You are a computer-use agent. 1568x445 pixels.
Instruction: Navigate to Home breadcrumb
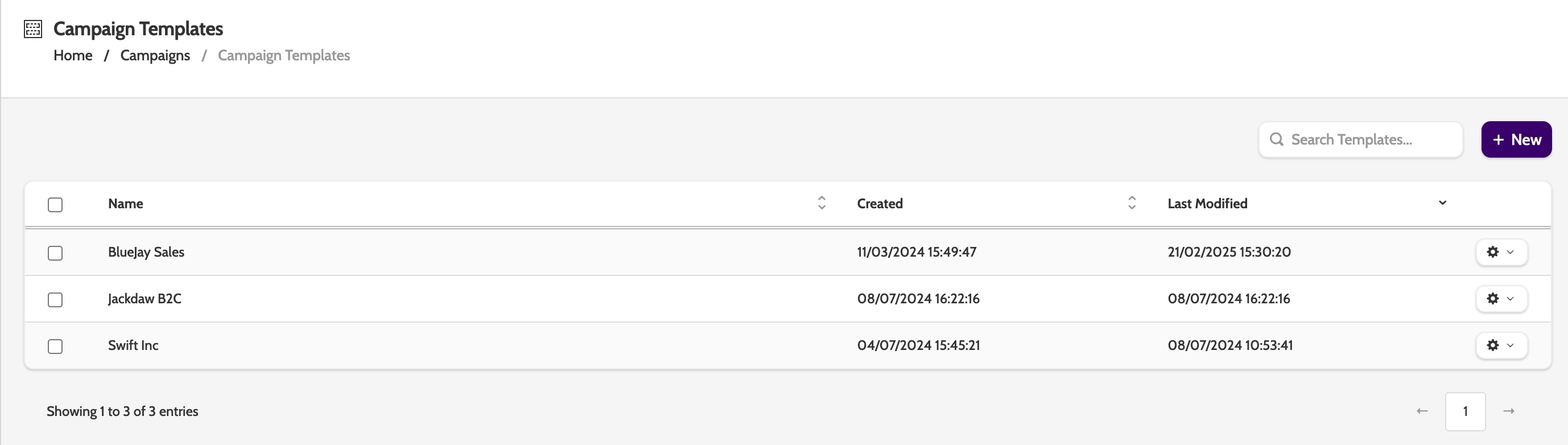coord(73,55)
